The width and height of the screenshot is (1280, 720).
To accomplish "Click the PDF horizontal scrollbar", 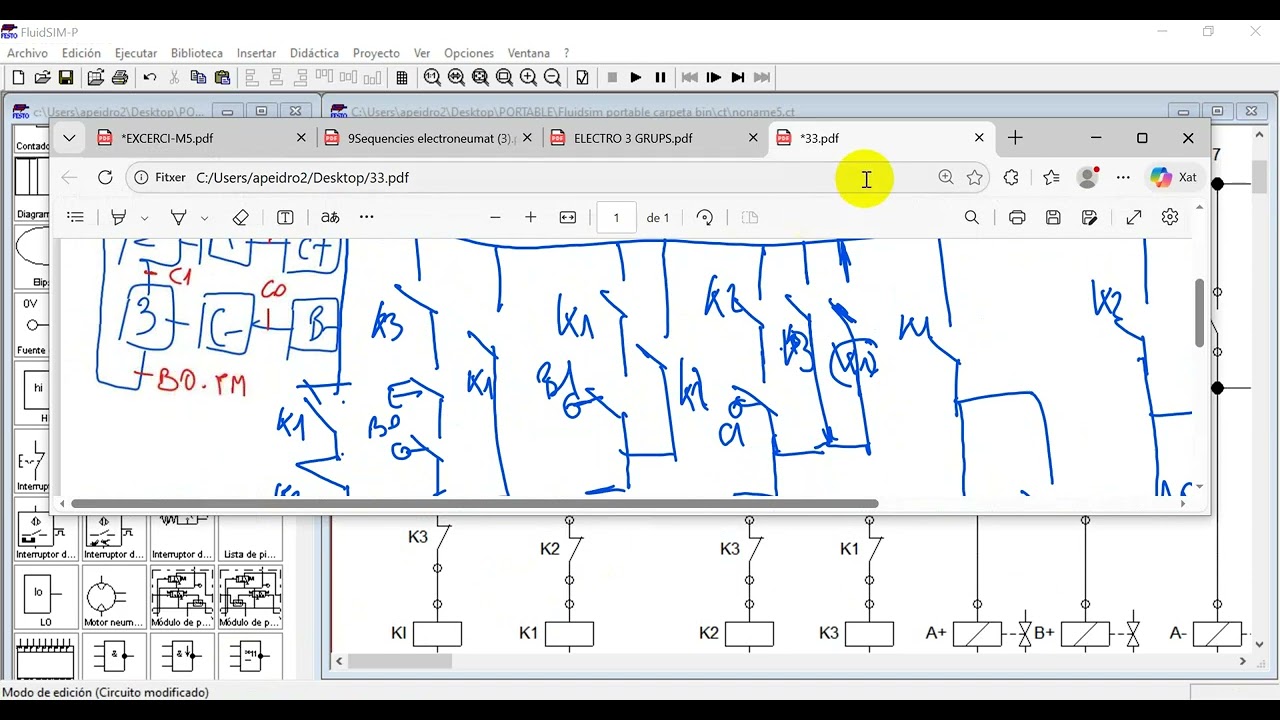I will click(475, 504).
